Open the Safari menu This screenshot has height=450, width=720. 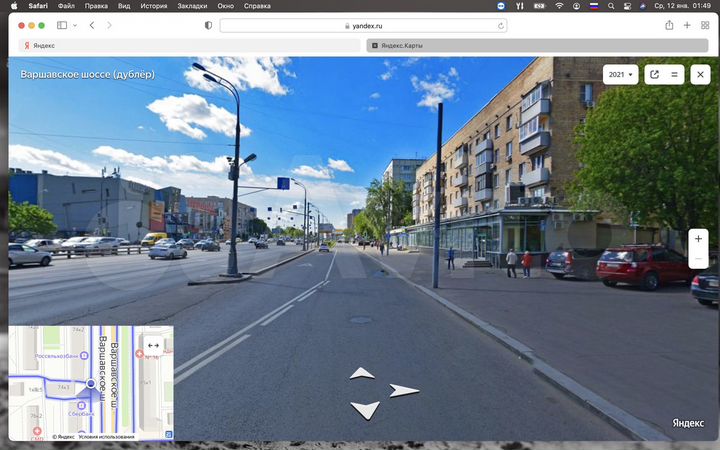(38, 6)
